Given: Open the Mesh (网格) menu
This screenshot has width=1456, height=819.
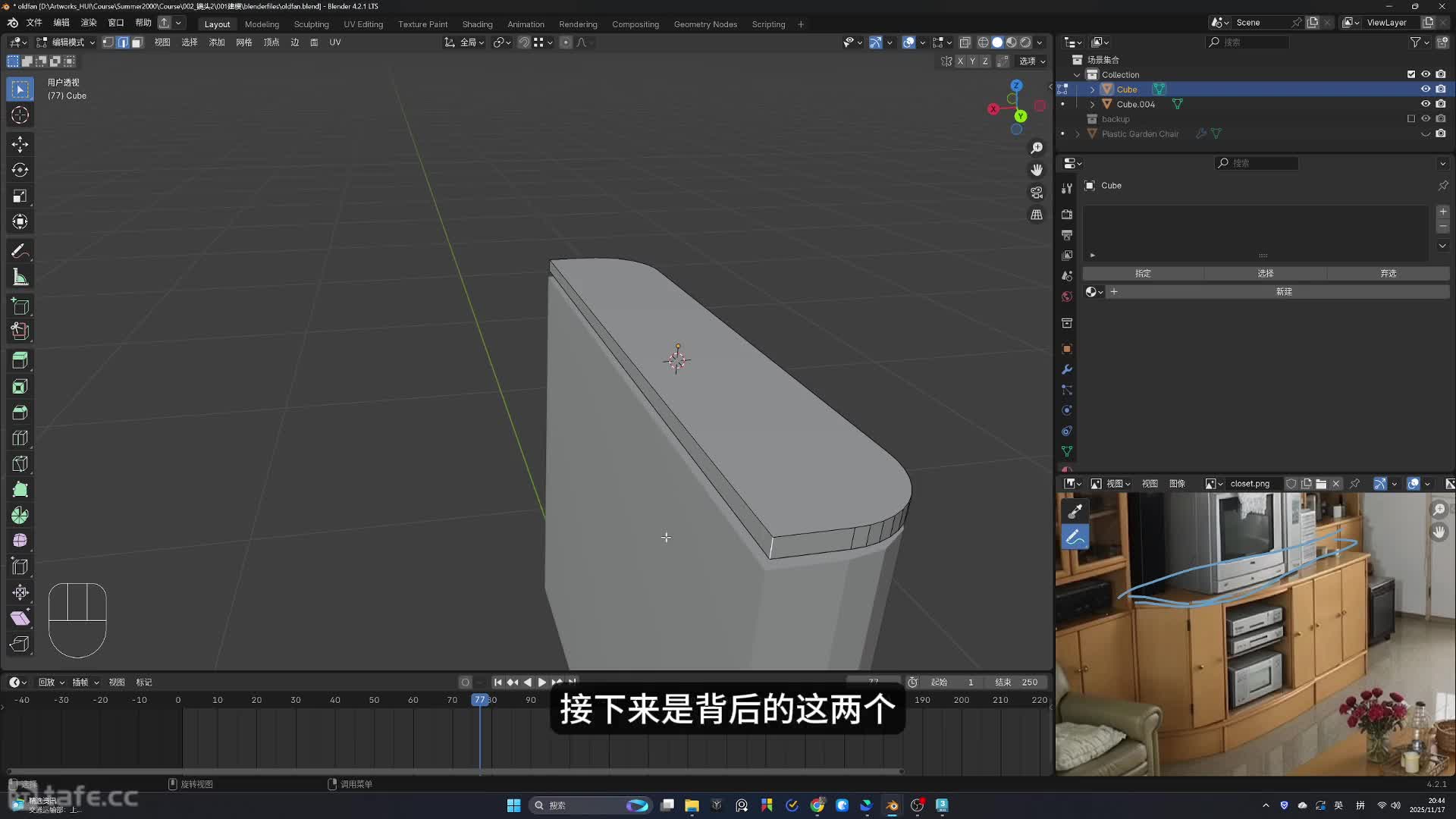Looking at the screenshot, I should [x=243, y=42].
